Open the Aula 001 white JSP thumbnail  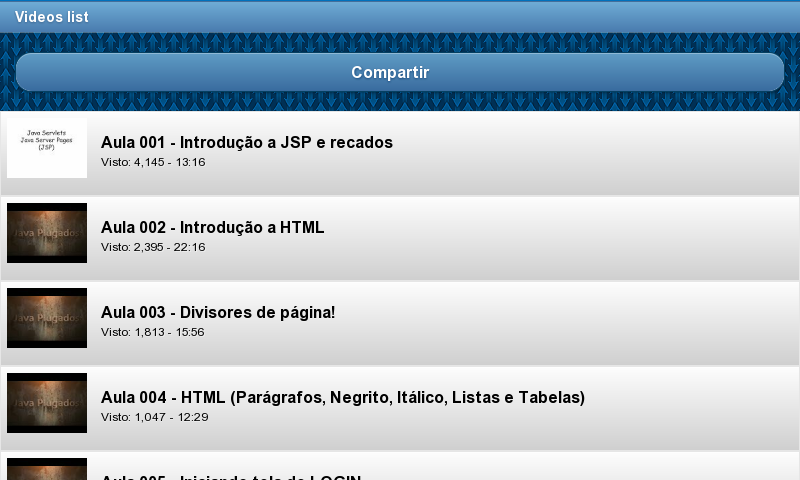(47, 148)
